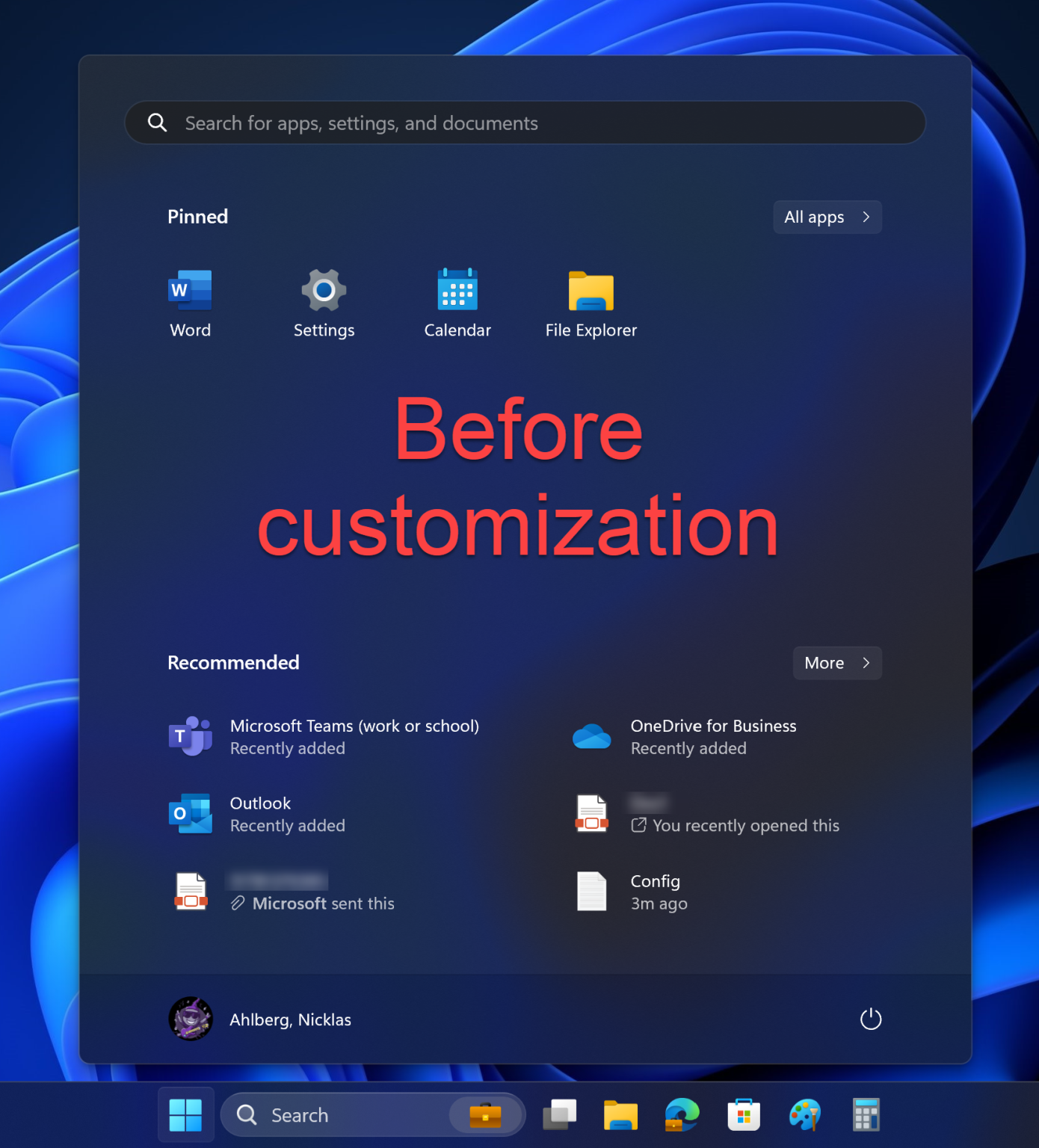1039x1148 pixels.
Task: Click the account name Ahlberg, Nicklas
Action: tap(290, 1019)
